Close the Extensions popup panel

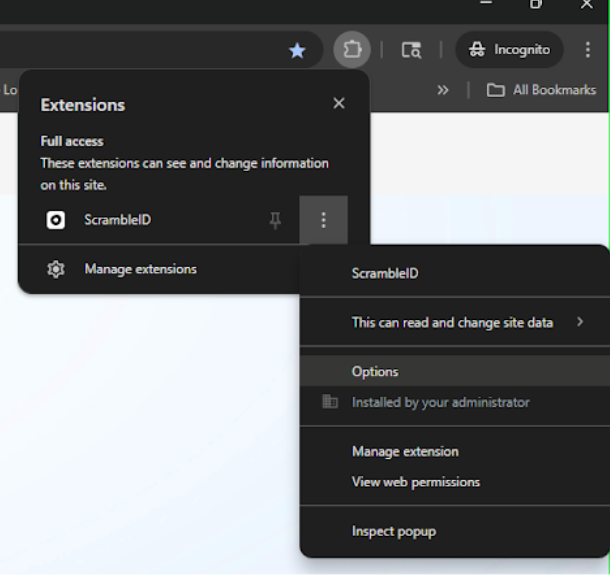coord(339,103)
